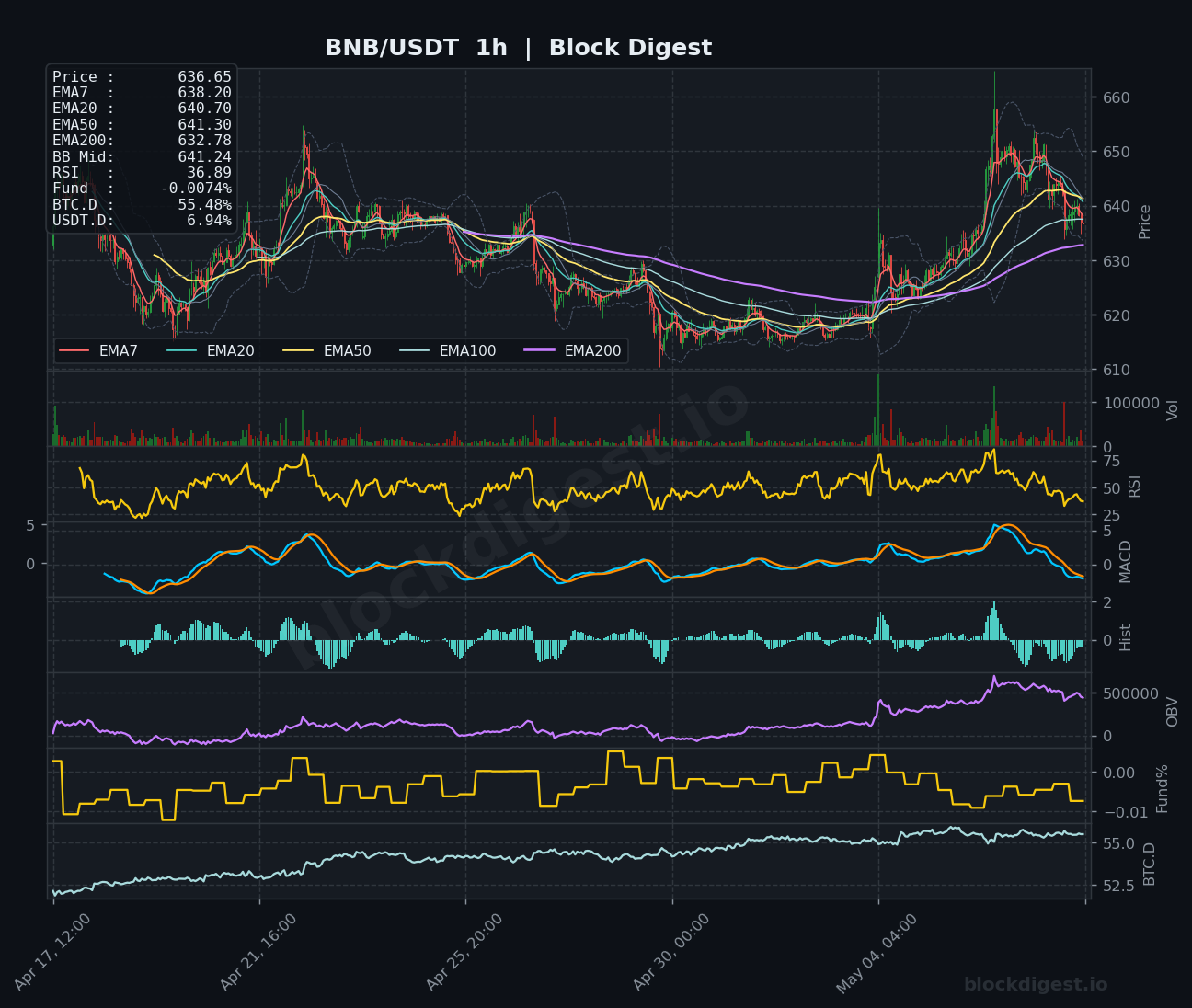The height and width of the screenshot is (1008, 1192).
Task: Click the blockdigest.io footer text
Action: (x=1036, y=985)
